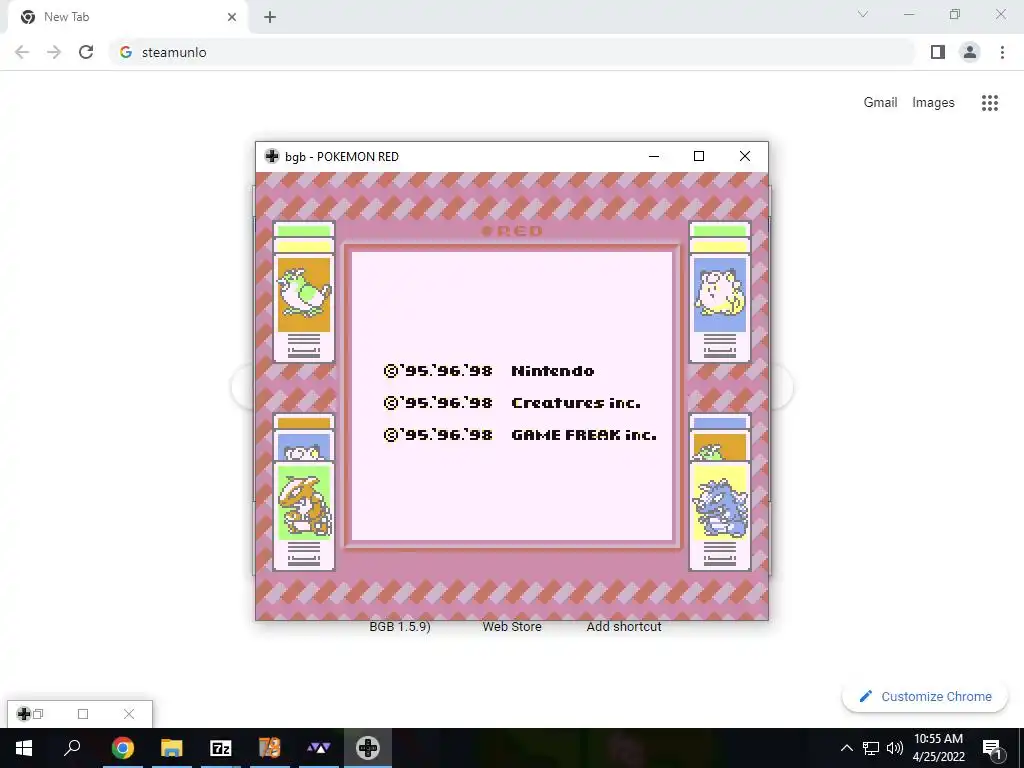The image size is (1024, 768).
Task: Maximize the bgb POKEMON RED window
Action: (699, 156)
